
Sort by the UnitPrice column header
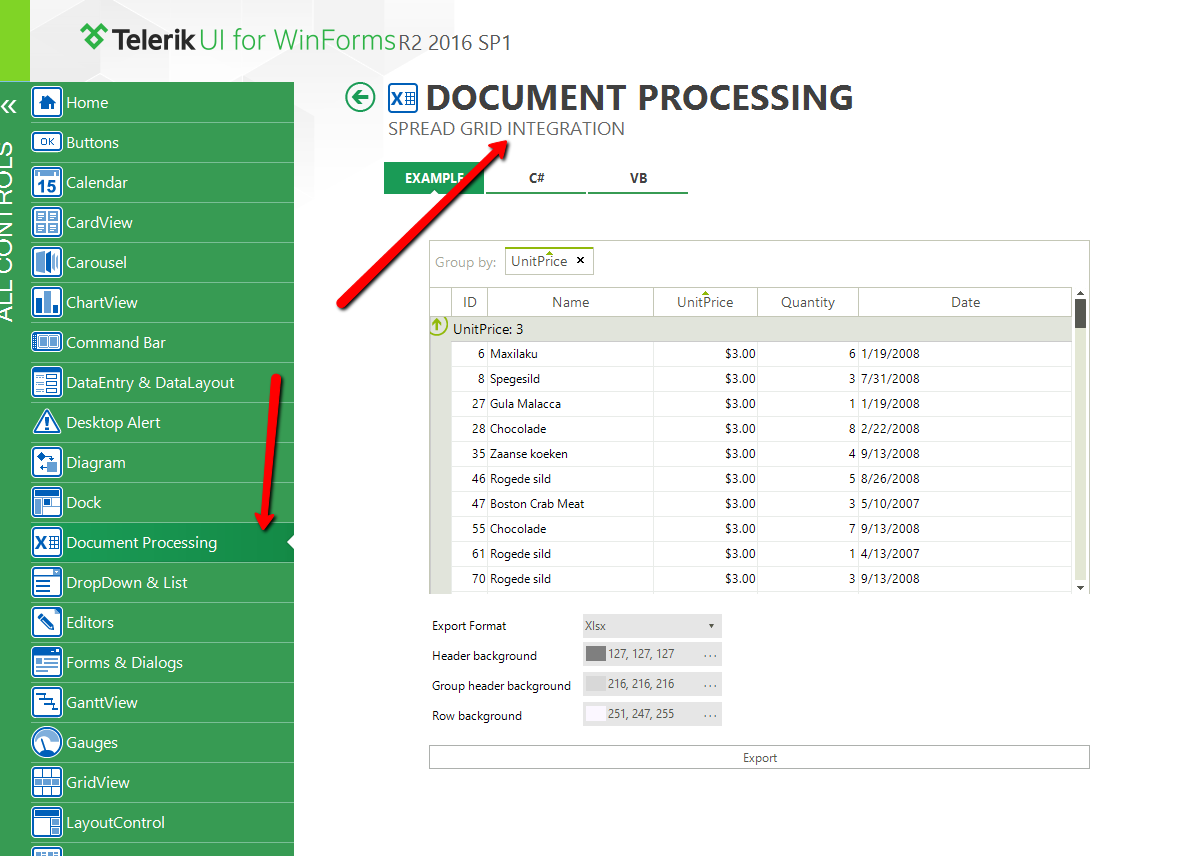pyautogui.click(x=705, y=302)
